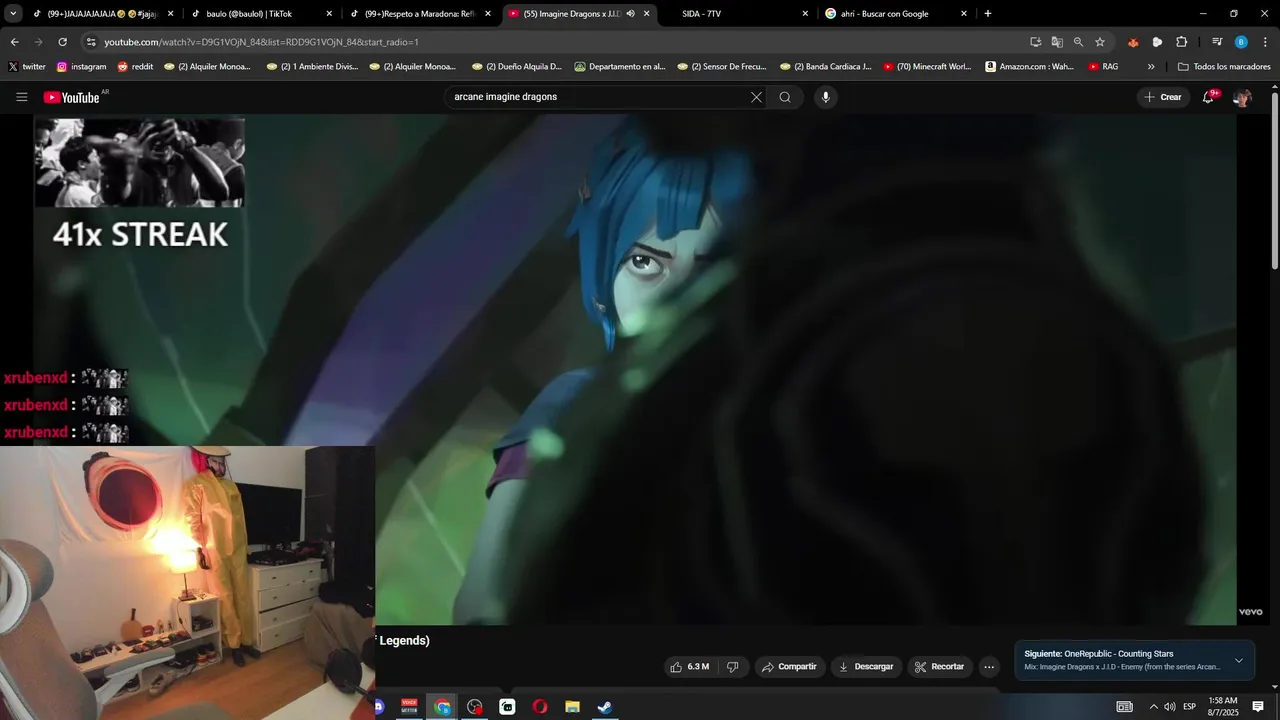
Task: Open Windows notification center
Action: click(x=1258, y=707)
